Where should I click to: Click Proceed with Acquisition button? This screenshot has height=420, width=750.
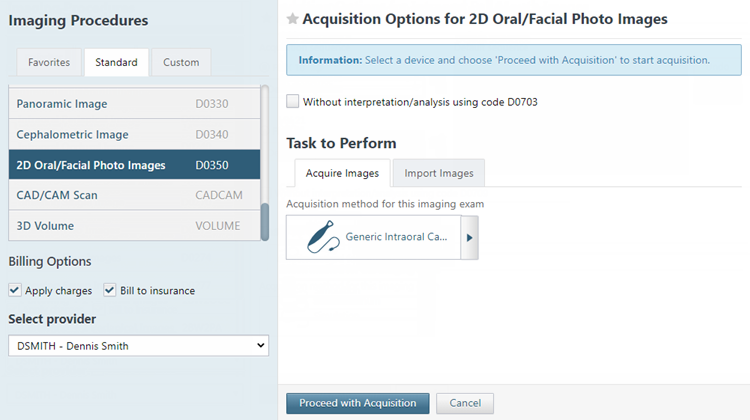click(357, 403)
